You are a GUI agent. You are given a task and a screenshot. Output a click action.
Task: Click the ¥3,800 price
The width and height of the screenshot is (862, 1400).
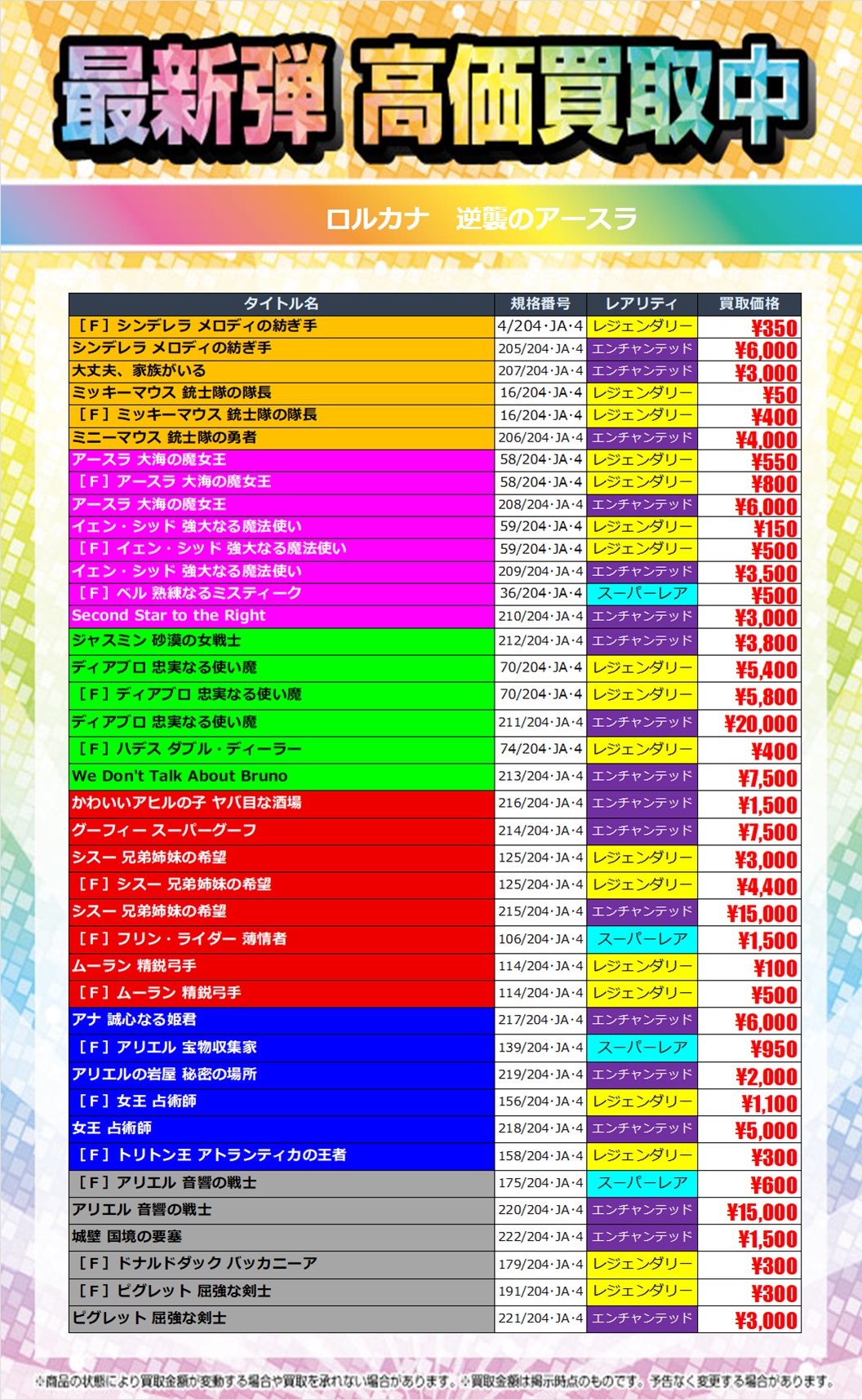tap(766, 643)
